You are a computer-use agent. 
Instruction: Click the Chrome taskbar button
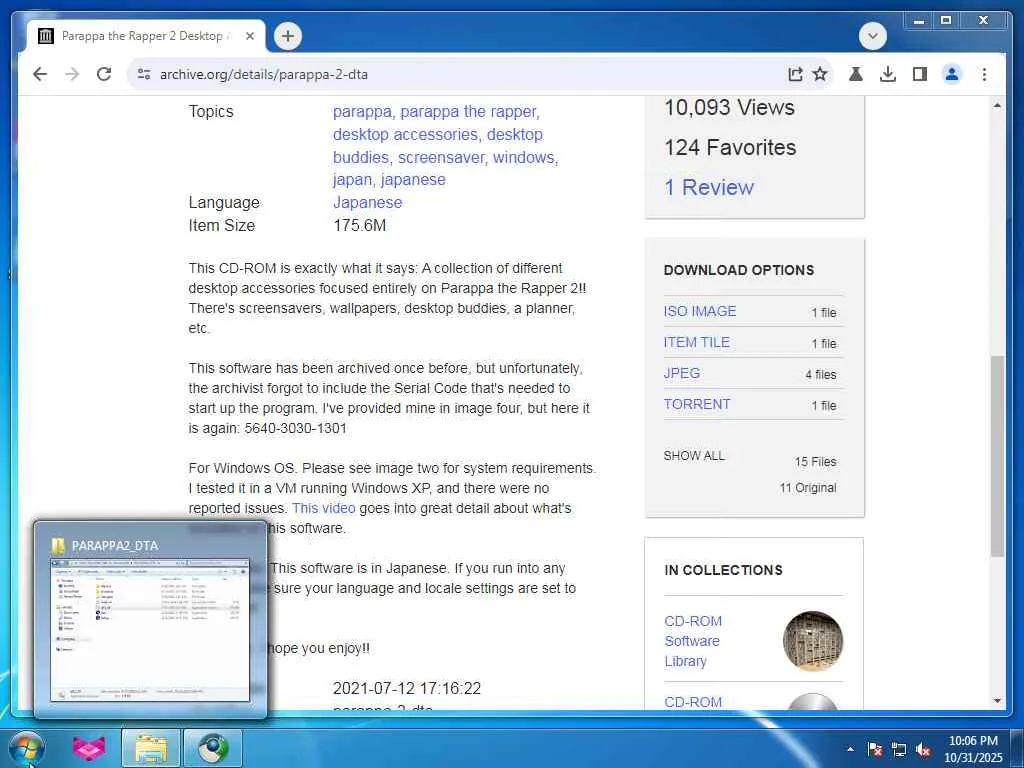point(213,748)
